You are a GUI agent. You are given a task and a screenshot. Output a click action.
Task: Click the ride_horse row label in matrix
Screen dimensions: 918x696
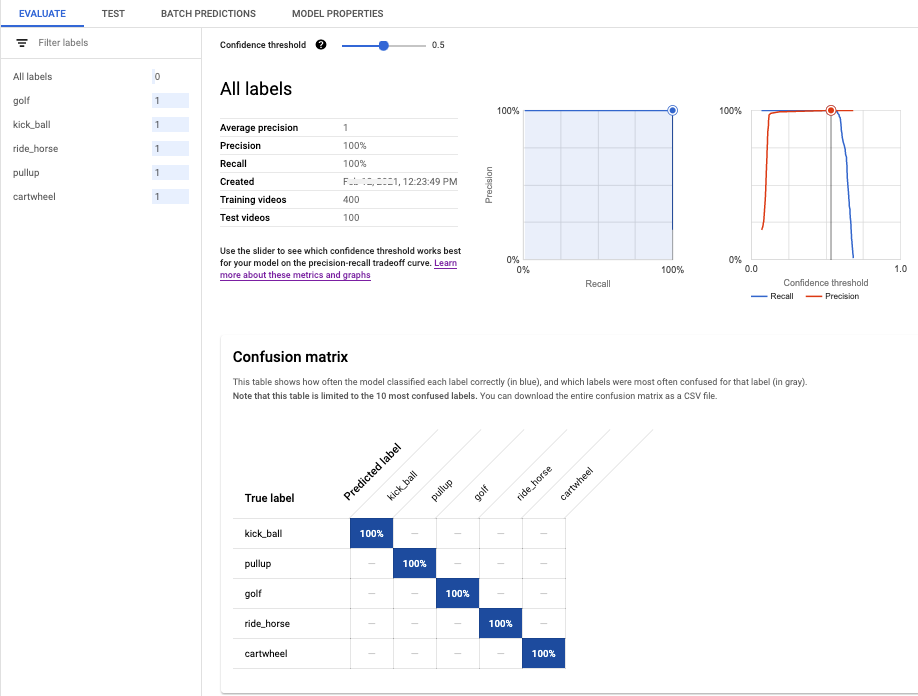click(267, 623)
